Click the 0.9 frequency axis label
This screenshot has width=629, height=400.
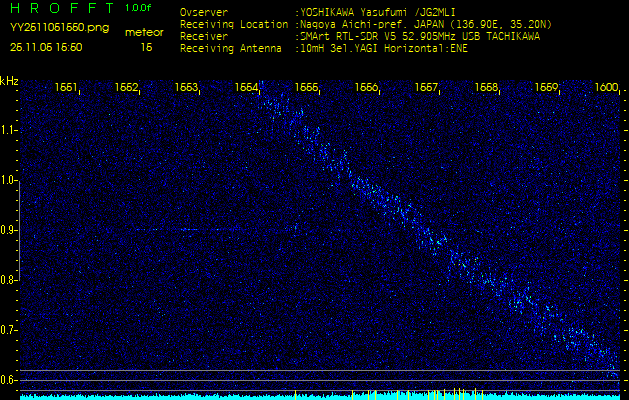[x=9, y=230]
